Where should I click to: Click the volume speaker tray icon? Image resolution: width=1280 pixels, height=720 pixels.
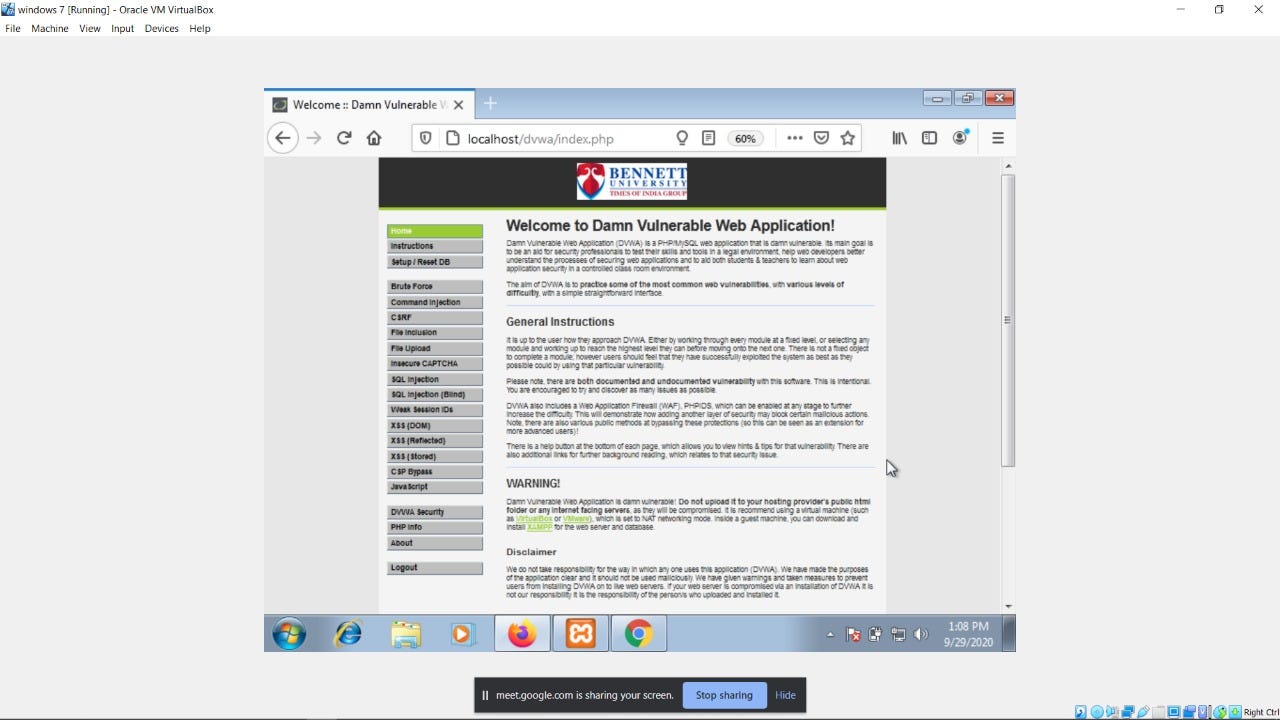[x=921, y=634]
